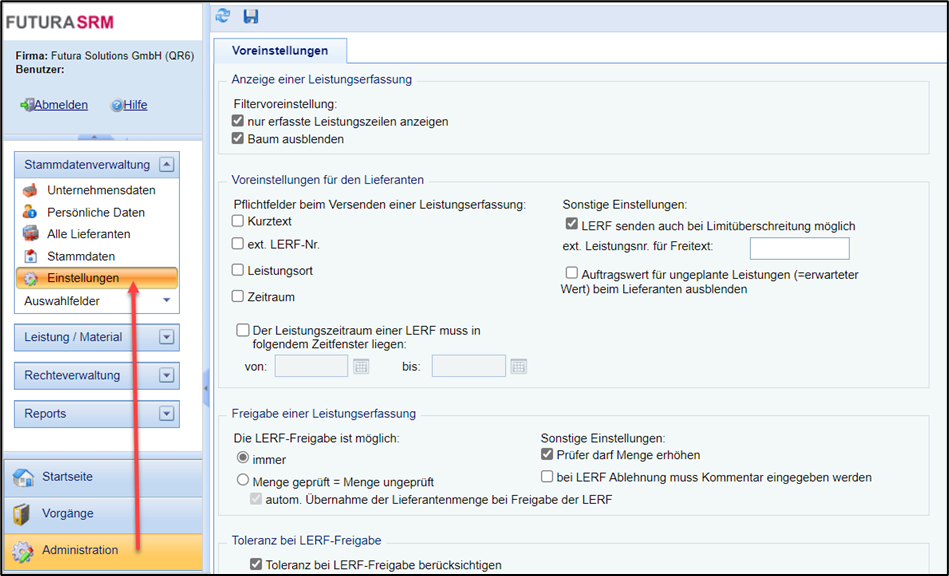Enable the Kurztext mandatory field checkbox
The image size is (949, 576).
click(x=238, y=220)
